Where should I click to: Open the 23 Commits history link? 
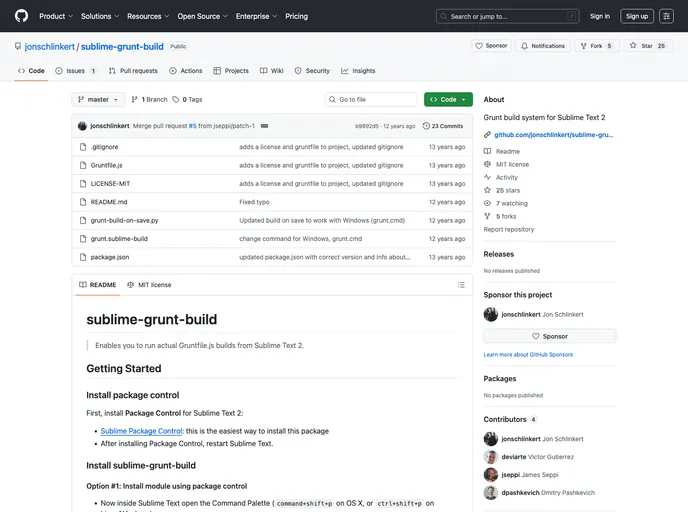click(443, 126)
